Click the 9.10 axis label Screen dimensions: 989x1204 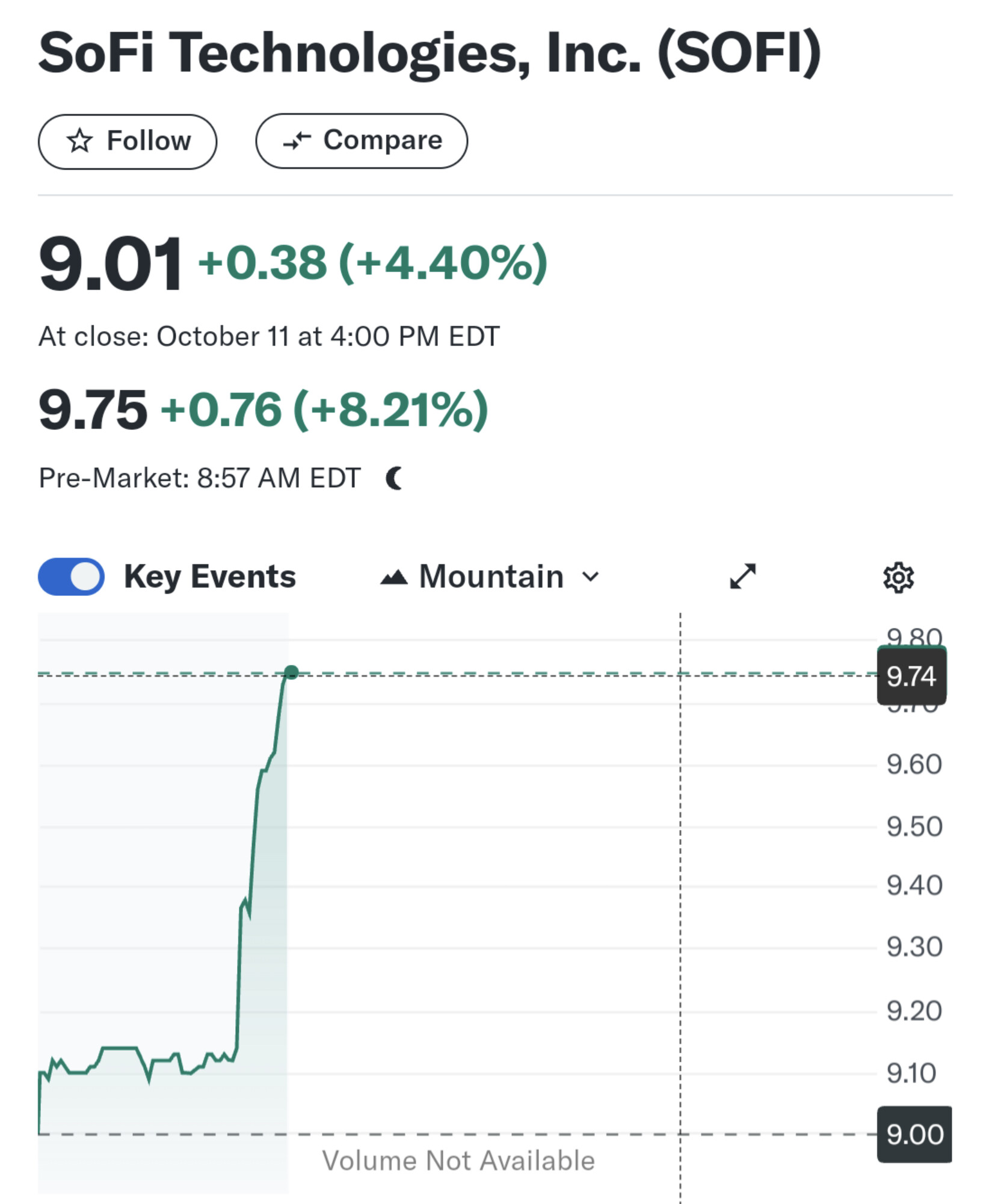click(911, 1073)
